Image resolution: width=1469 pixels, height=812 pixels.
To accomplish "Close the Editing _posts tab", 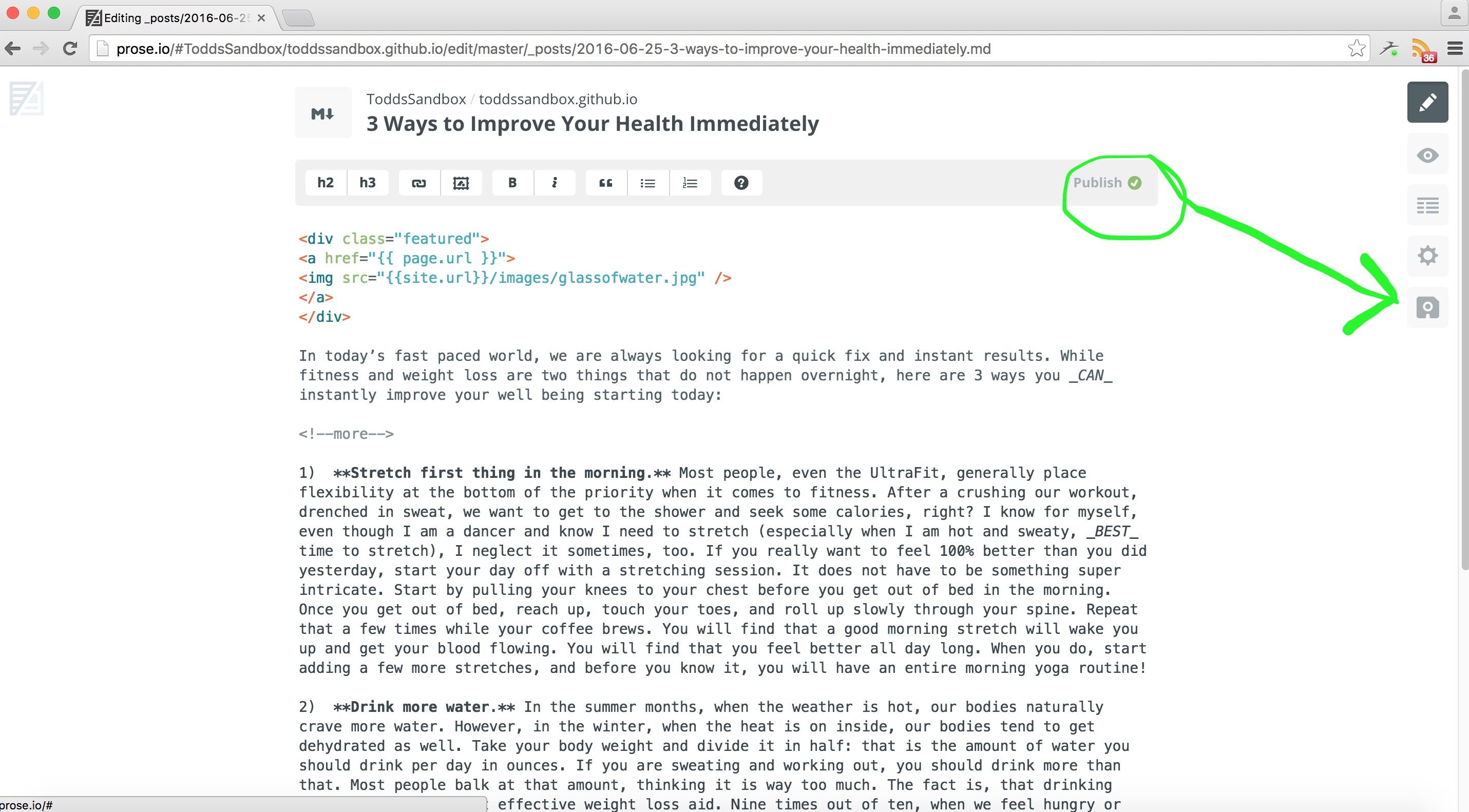I will [x=261, y=18].
